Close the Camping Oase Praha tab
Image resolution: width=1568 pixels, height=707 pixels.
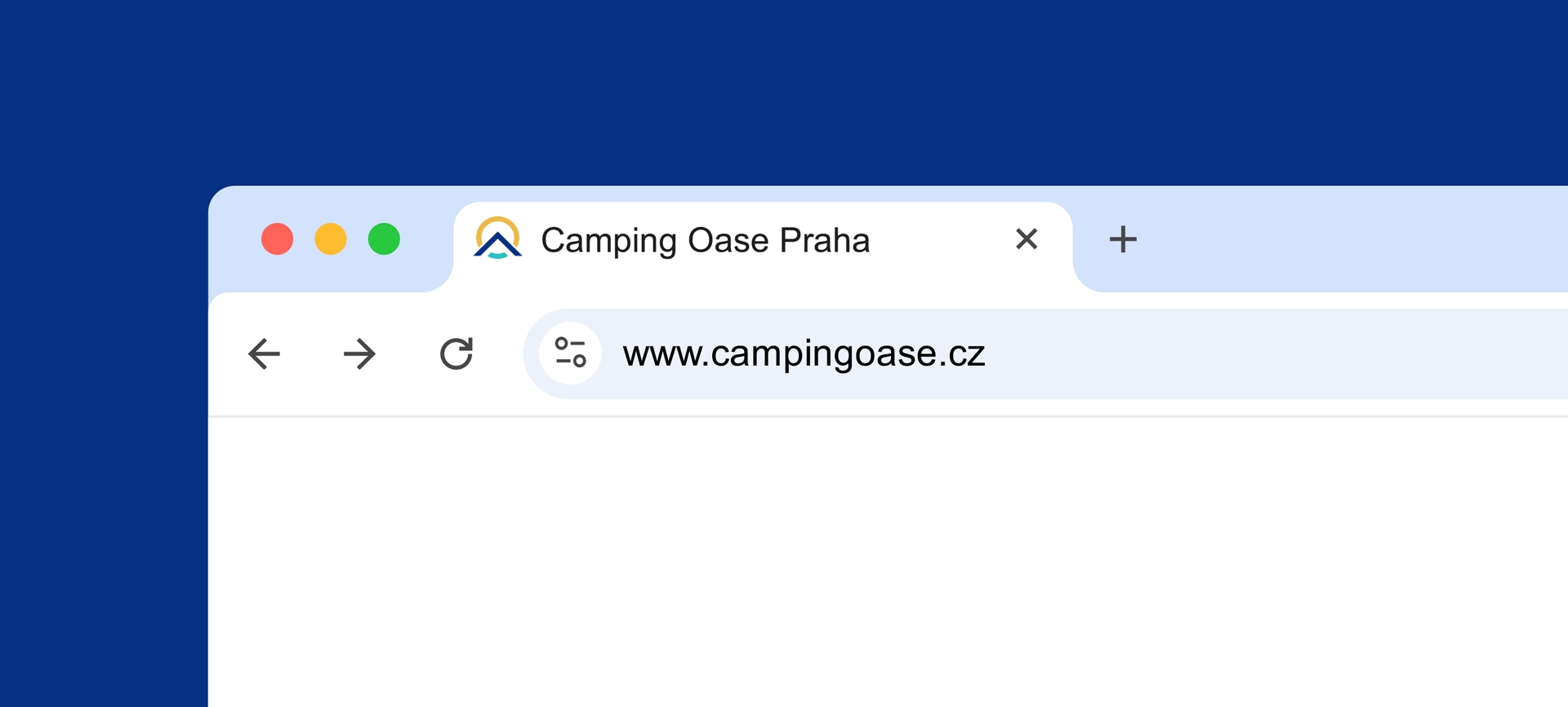tap(1027, 238)
